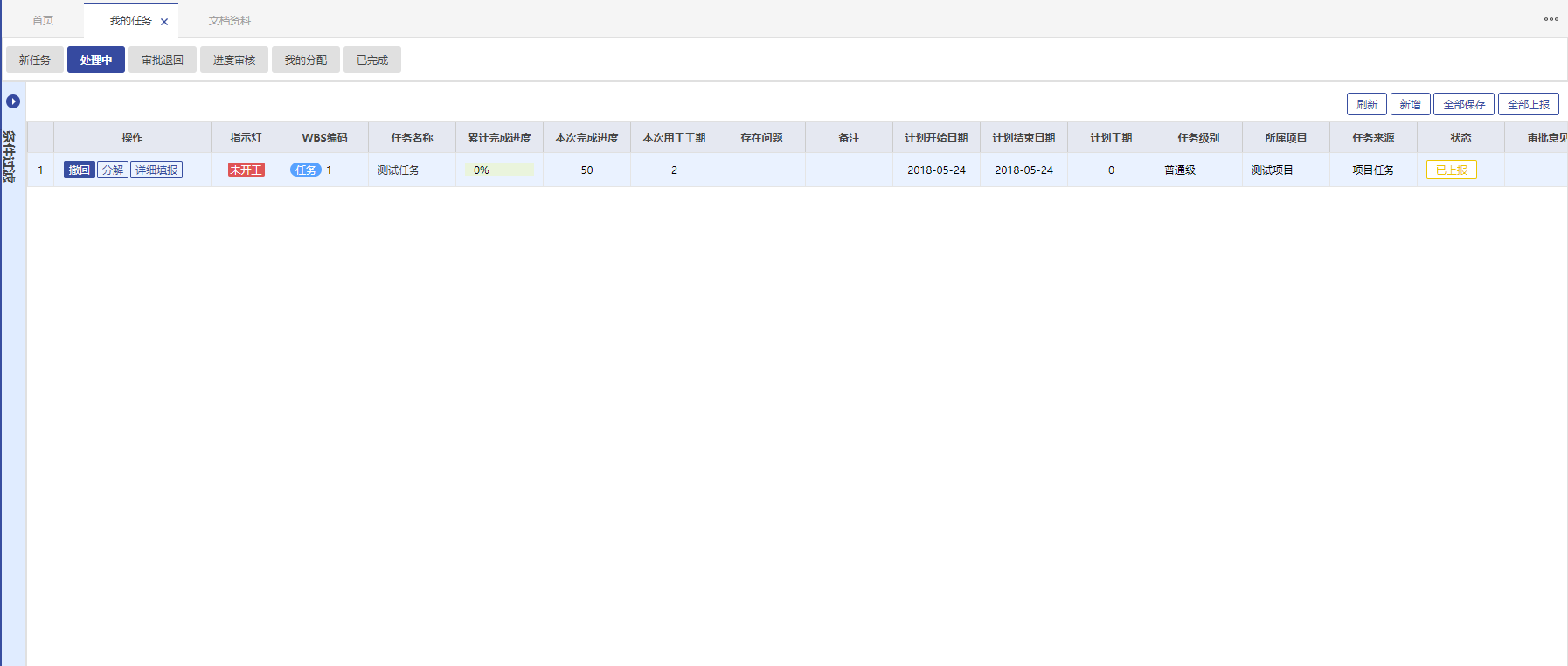Open 详细填报 for the first row

(x=156, y=170)
